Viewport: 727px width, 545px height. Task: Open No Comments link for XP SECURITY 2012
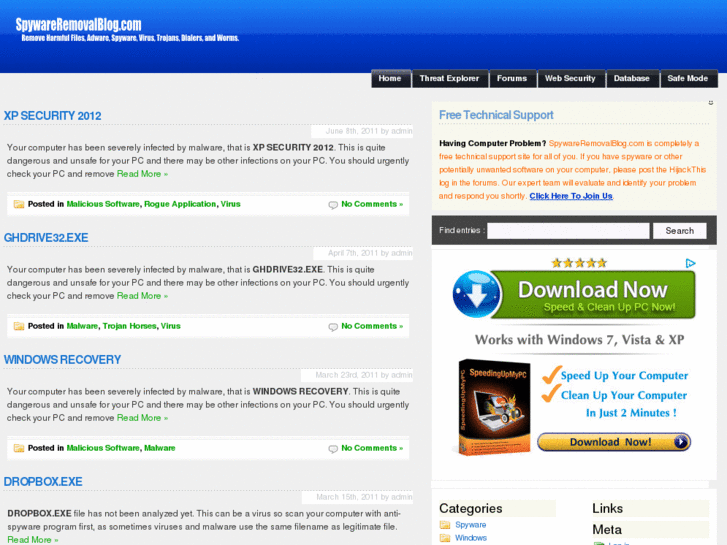click(x=372, y=204)
